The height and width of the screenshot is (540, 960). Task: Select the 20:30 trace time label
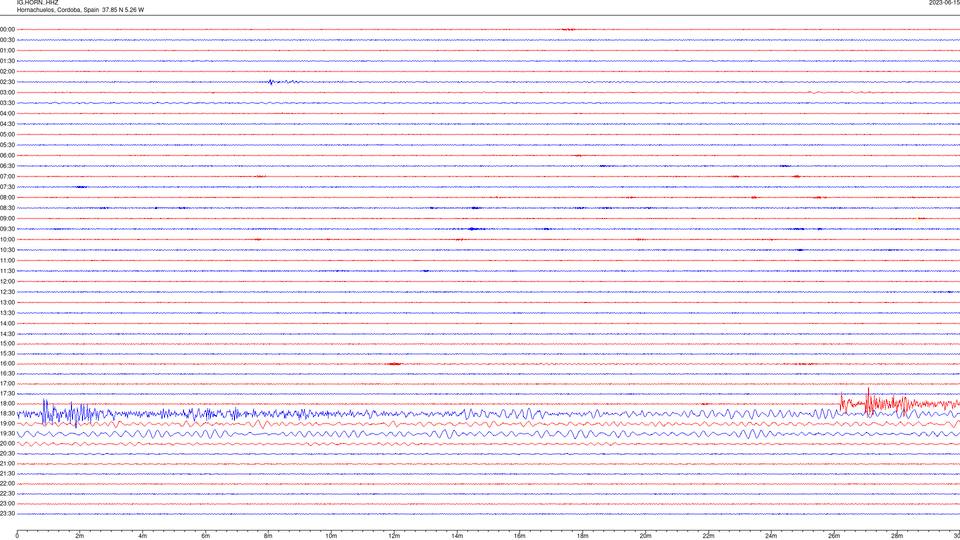7,454
